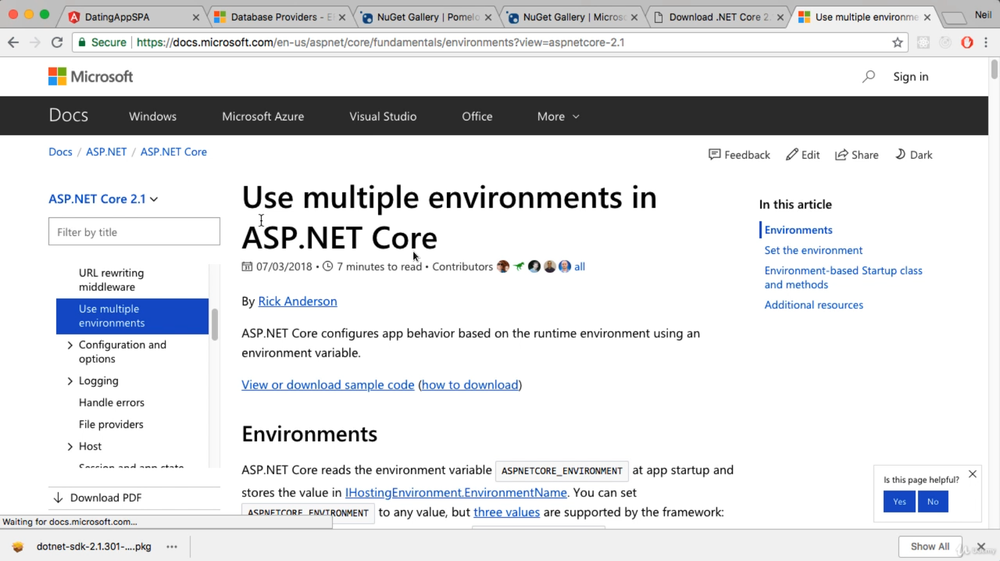Open downloaded dotnet-sdk package options menu

tap(172, 547)
